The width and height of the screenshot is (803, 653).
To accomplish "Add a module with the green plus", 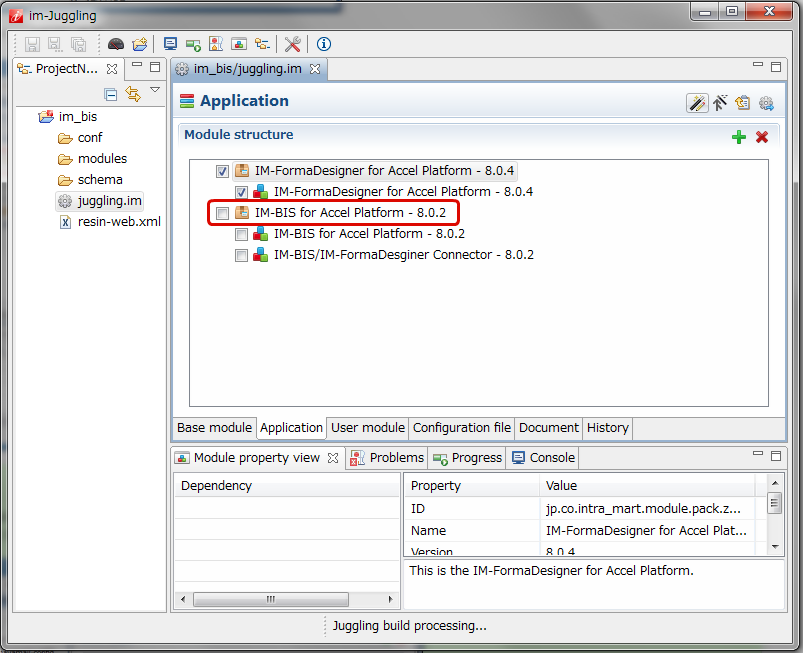I will (x=738, y=137).
